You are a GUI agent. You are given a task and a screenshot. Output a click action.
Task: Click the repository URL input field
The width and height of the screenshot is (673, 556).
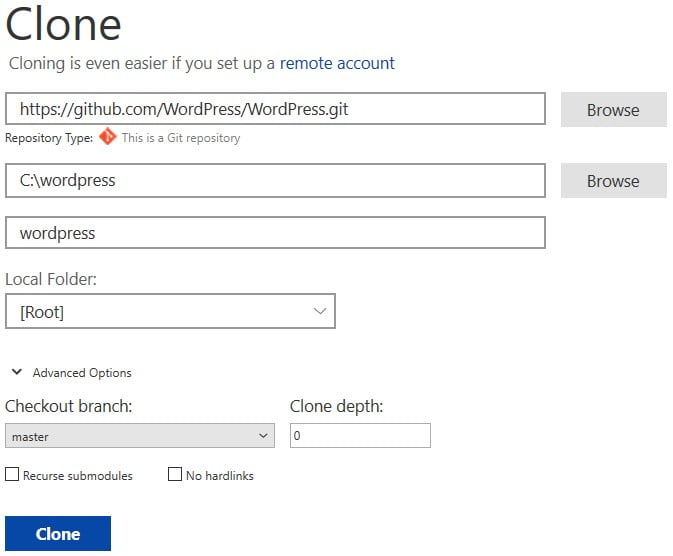(x=276, y=109)
